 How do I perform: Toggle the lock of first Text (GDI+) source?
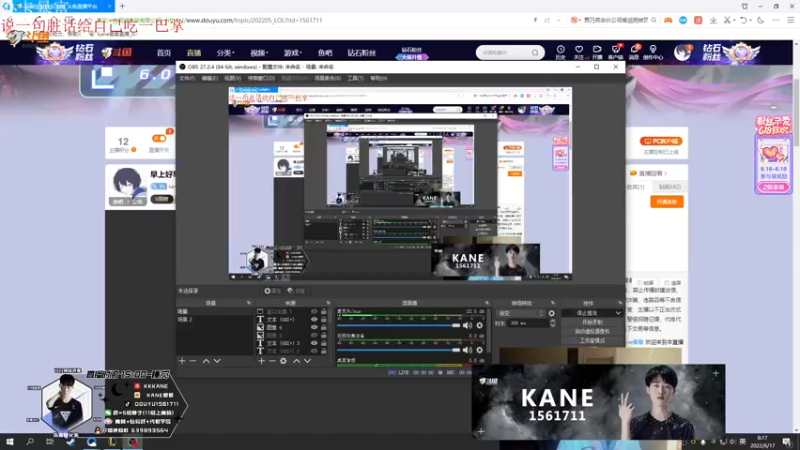pos(323,319)
